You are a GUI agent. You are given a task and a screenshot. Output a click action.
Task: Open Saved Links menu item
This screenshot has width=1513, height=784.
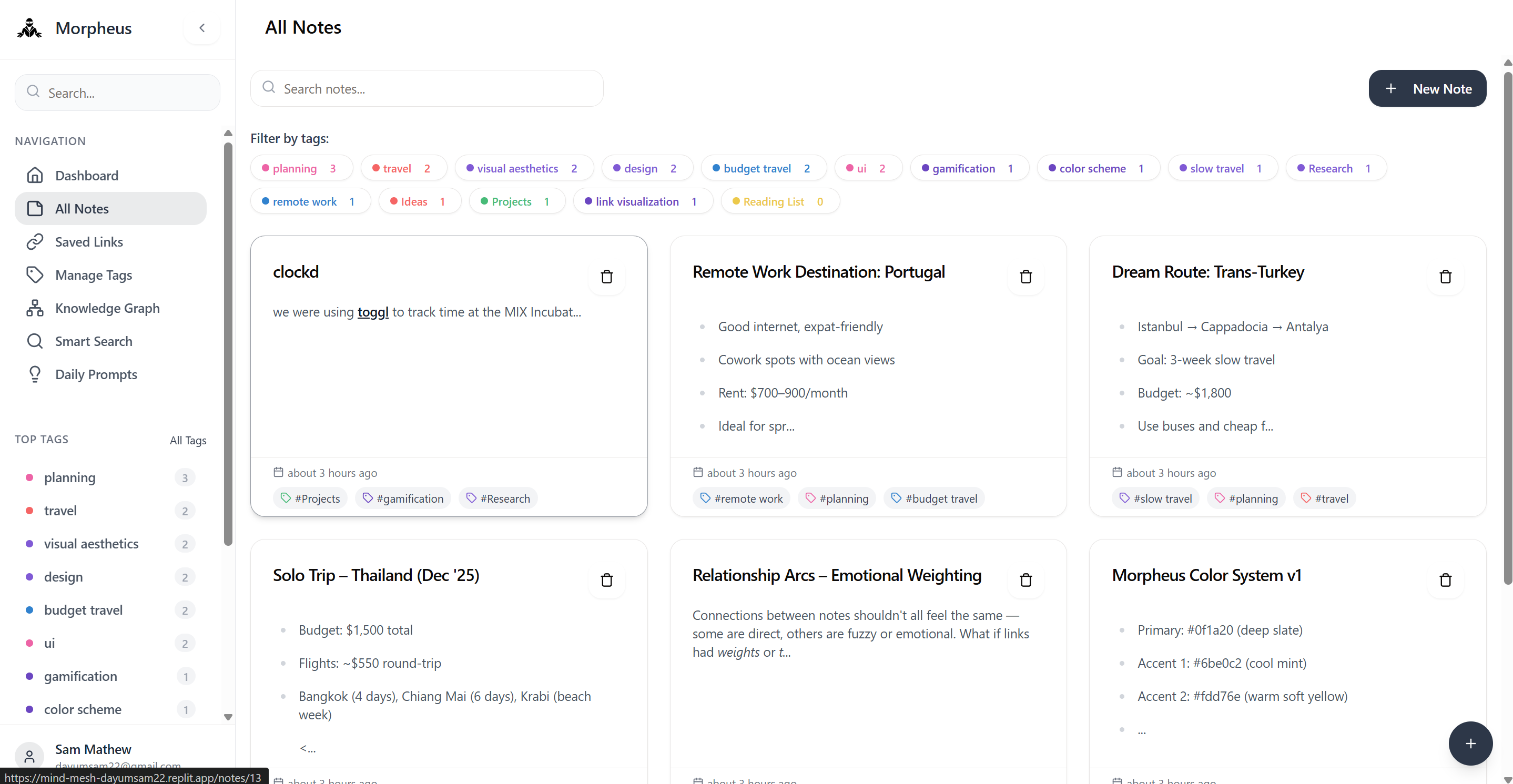[x=89, y=242]
